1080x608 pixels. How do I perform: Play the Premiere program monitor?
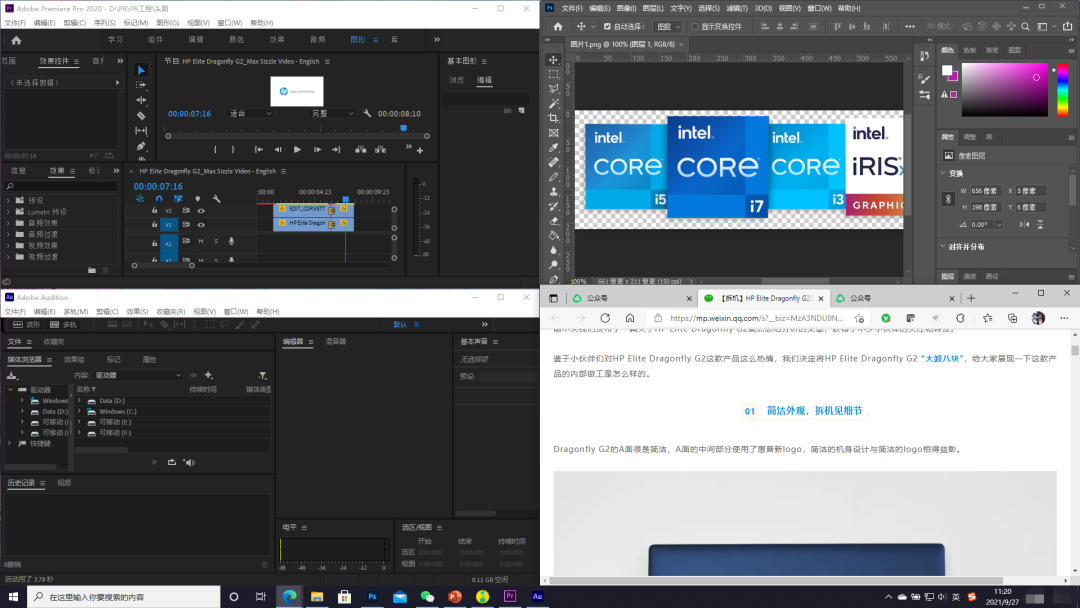click(x=297, y=149)
